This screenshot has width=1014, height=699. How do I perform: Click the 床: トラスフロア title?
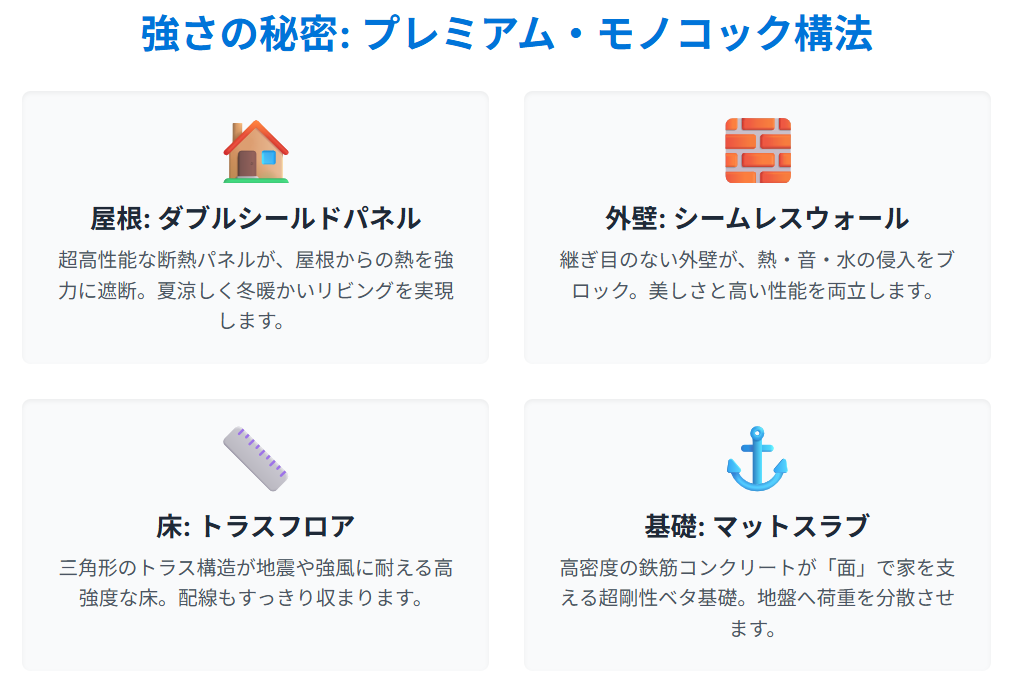pos(255,526)
